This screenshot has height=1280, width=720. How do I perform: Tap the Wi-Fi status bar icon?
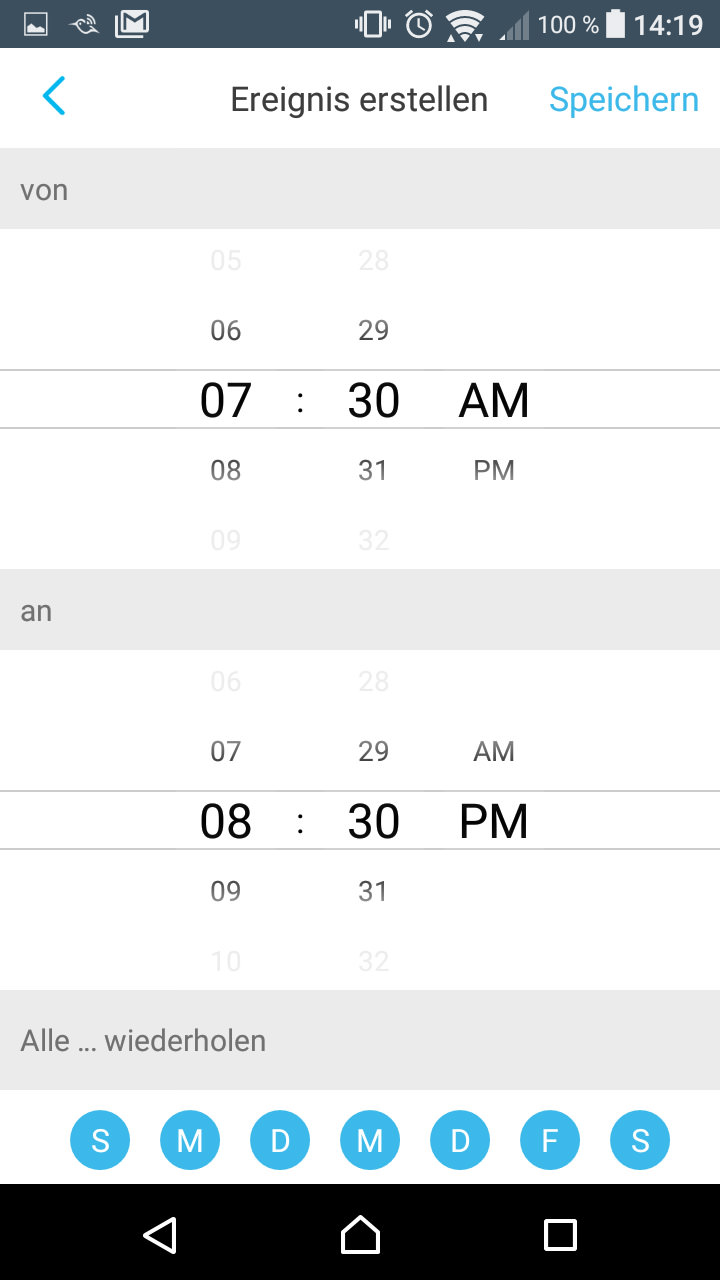pyautogui.click(x=464, y=24)
